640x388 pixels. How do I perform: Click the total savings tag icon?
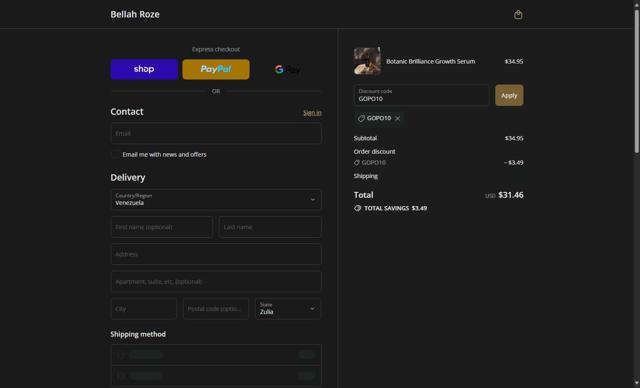click(x=358, y=208)
